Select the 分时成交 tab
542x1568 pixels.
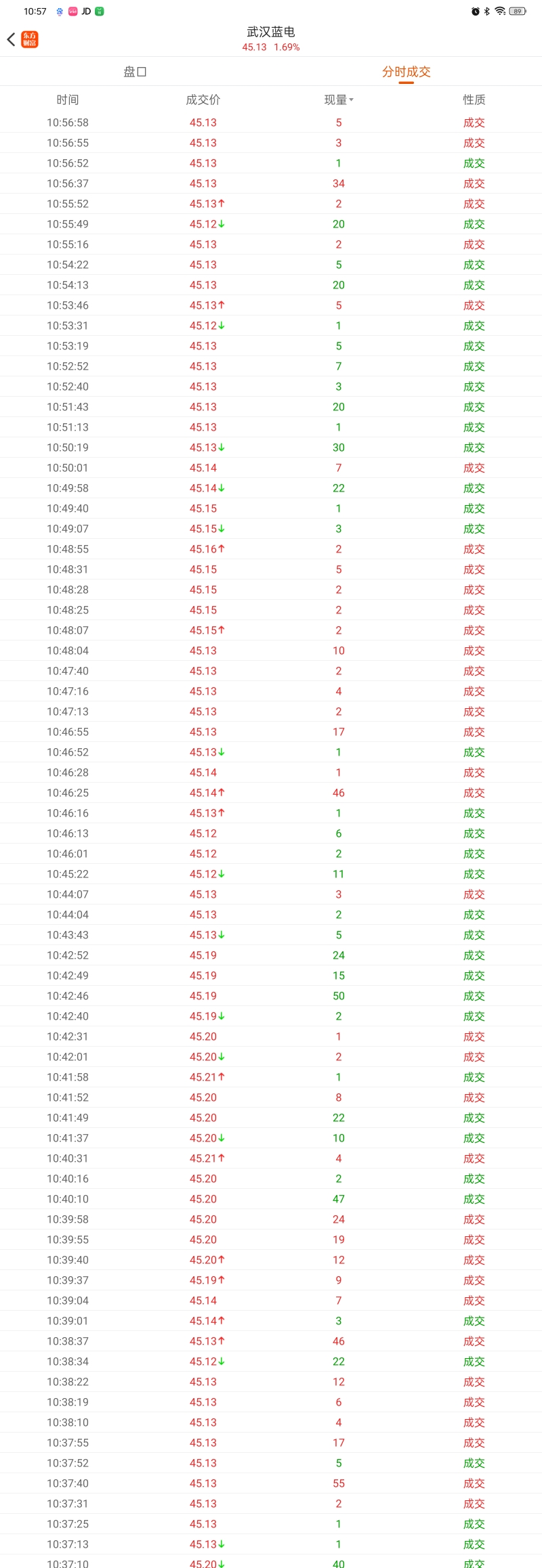pyautogui.click(x=406, y=72)
